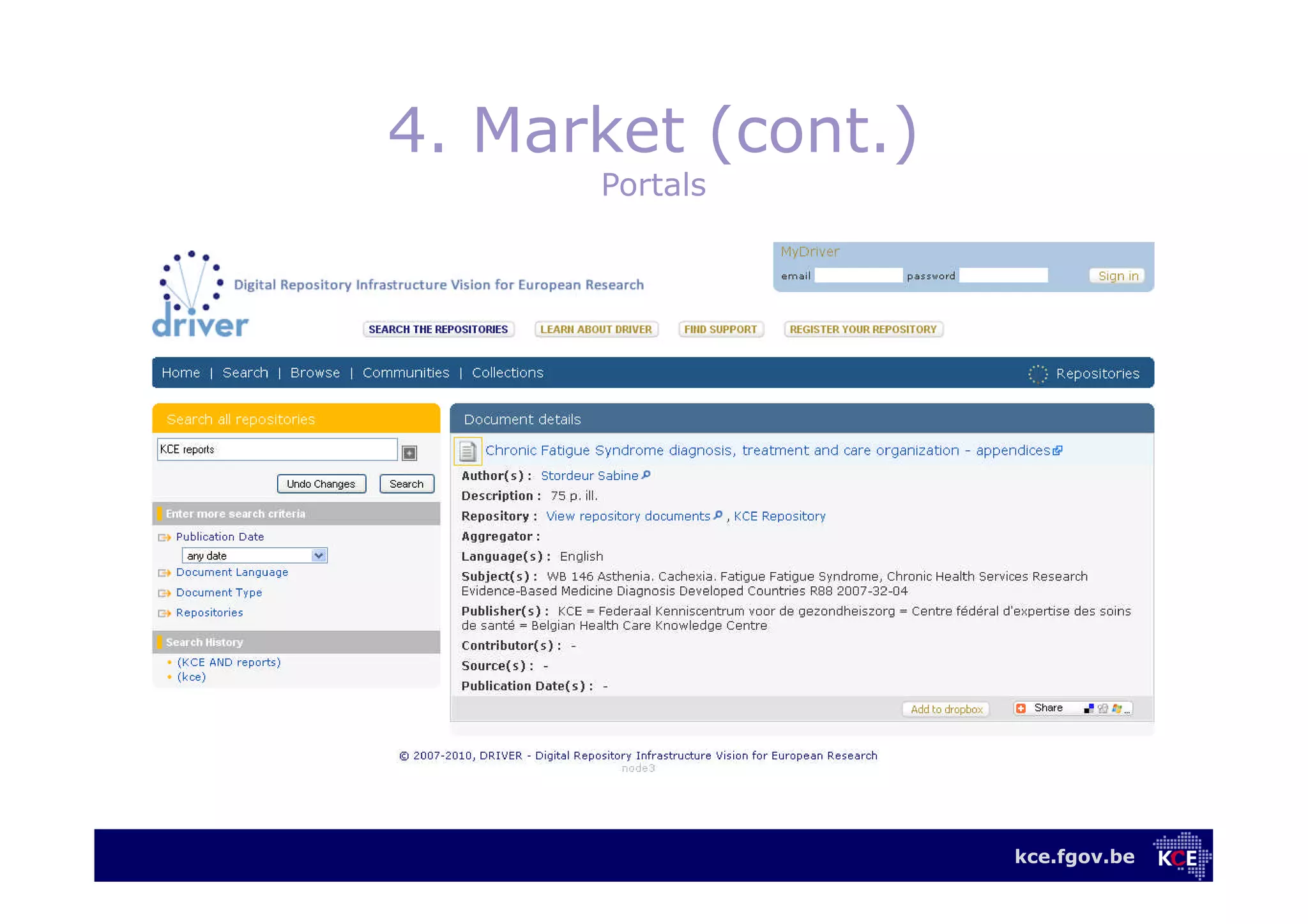Open the Browse navigation item
This screenshot has width=1308, height=924.
[315, 372]
